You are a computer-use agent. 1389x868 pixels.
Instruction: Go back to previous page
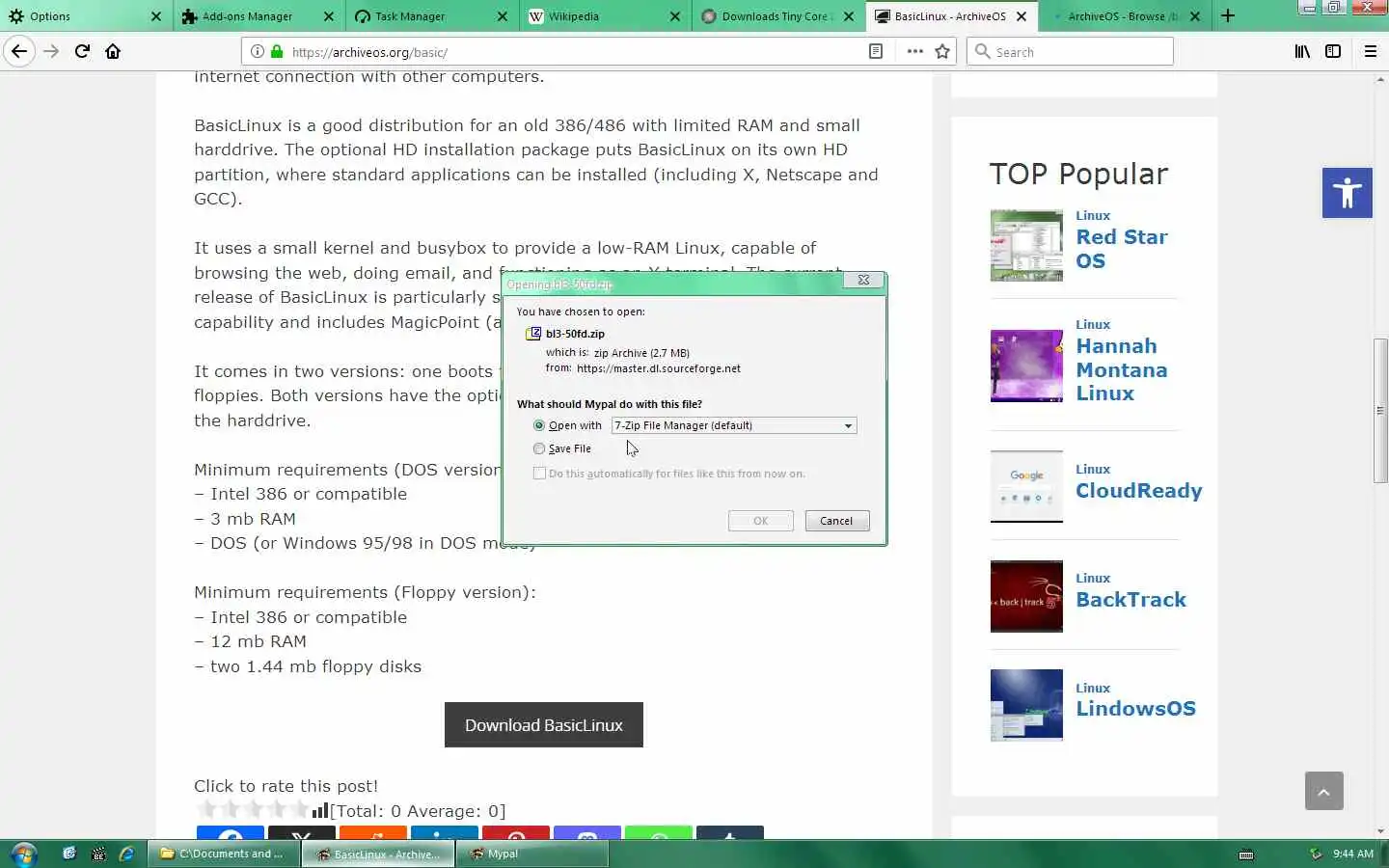point(19,51)
